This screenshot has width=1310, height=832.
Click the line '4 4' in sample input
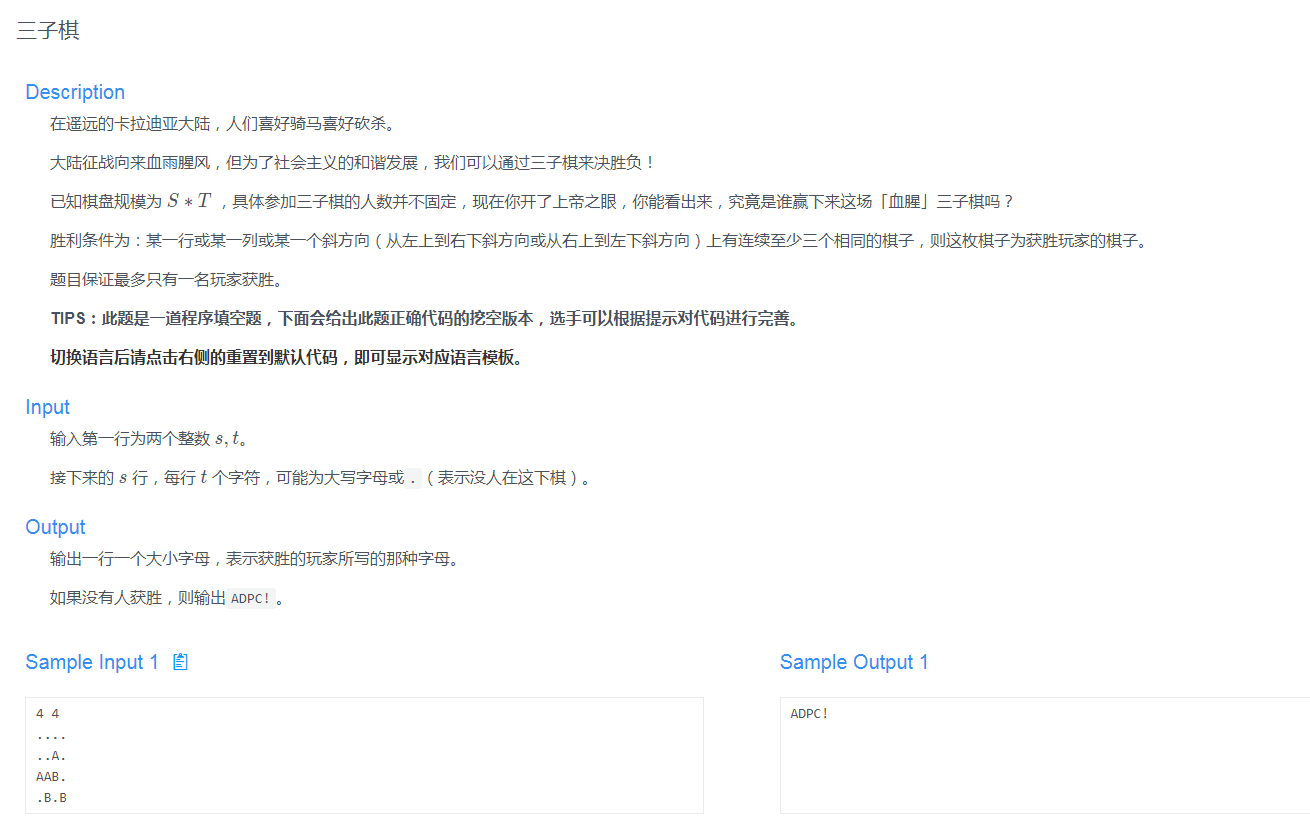(47, 713)
